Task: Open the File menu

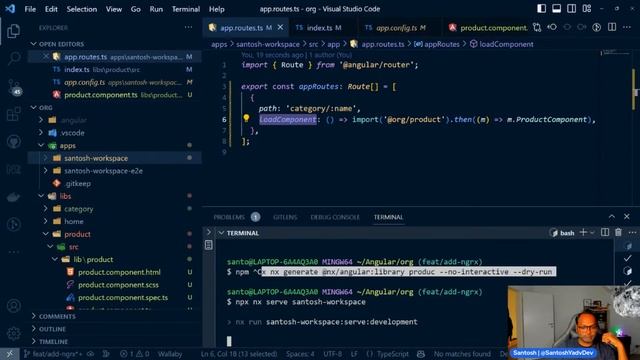Action: click(x=30, y=9)
